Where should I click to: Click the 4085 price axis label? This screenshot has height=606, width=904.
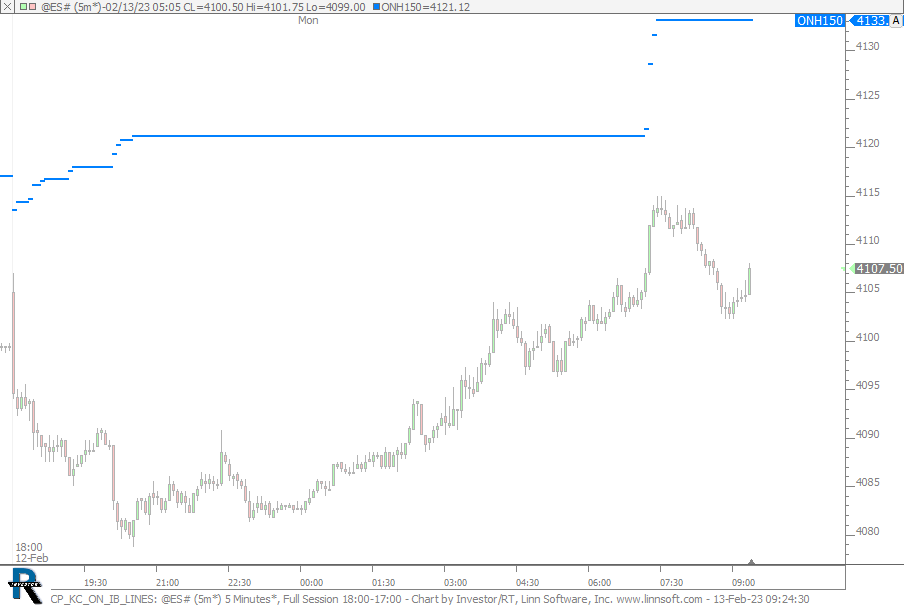click(x=868, y=482)
